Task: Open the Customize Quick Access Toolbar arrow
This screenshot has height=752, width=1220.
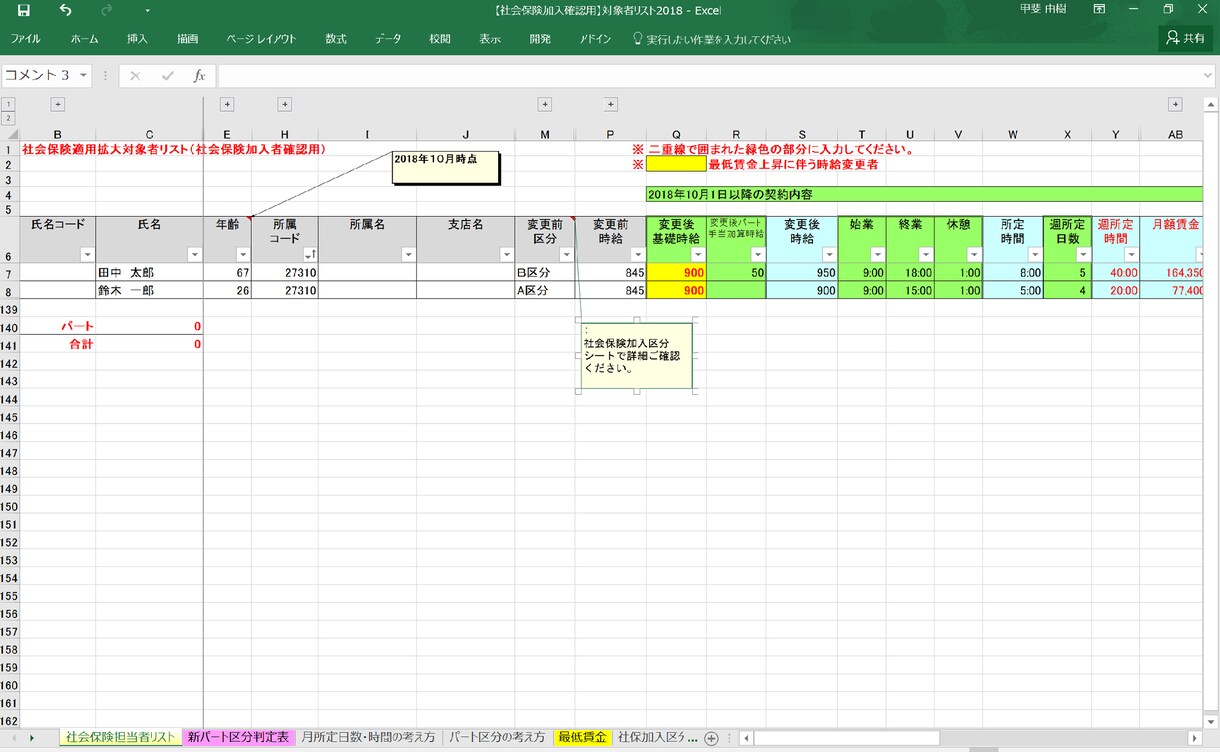Action: (147, 11)
